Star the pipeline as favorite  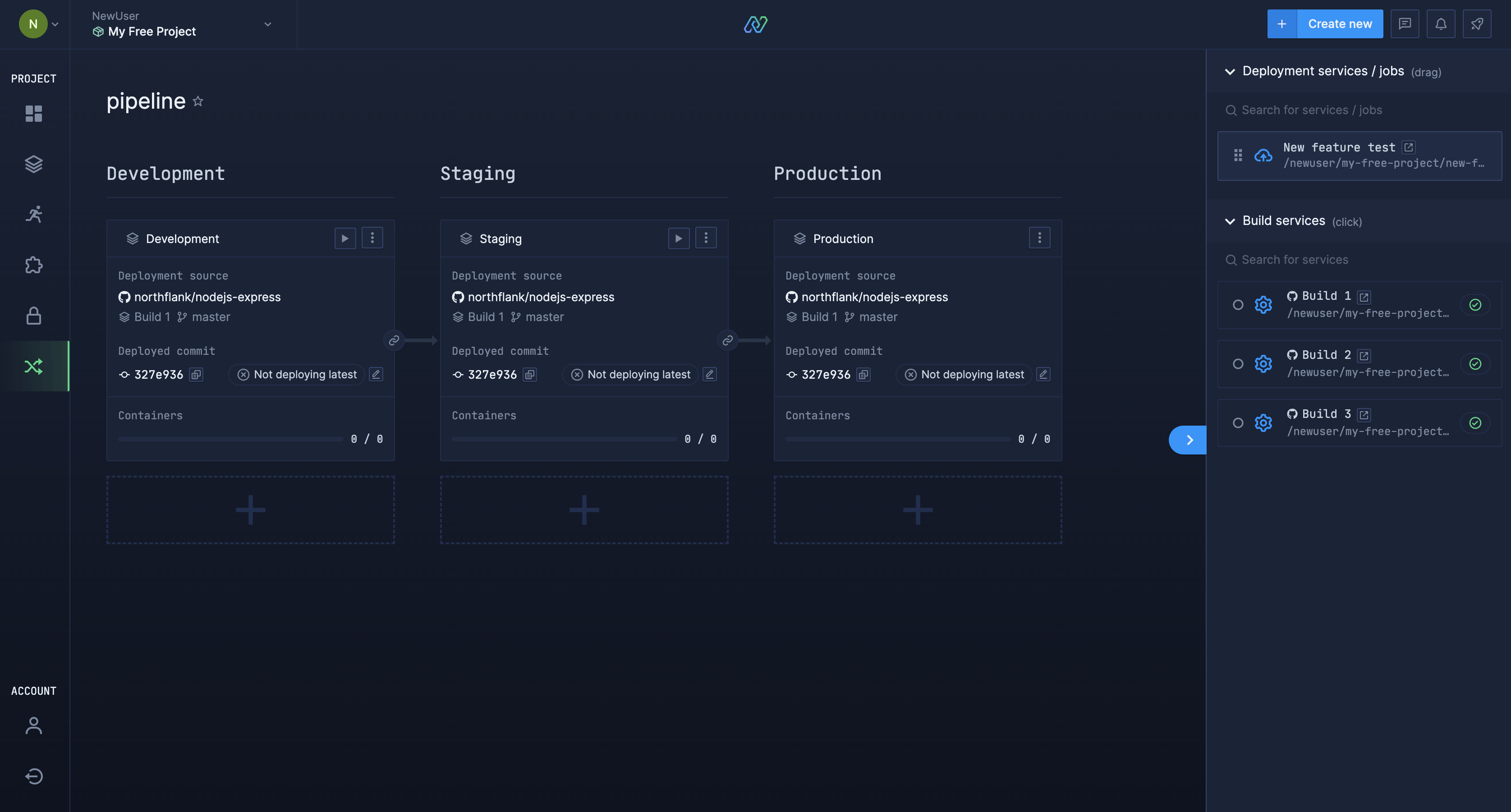pos(198,101)
